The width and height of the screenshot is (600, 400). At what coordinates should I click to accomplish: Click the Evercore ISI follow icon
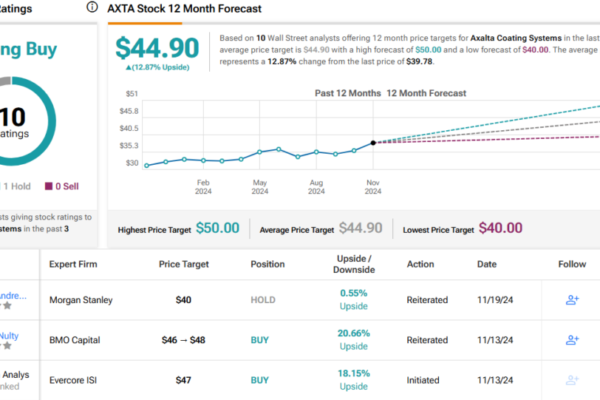point(572,381)
